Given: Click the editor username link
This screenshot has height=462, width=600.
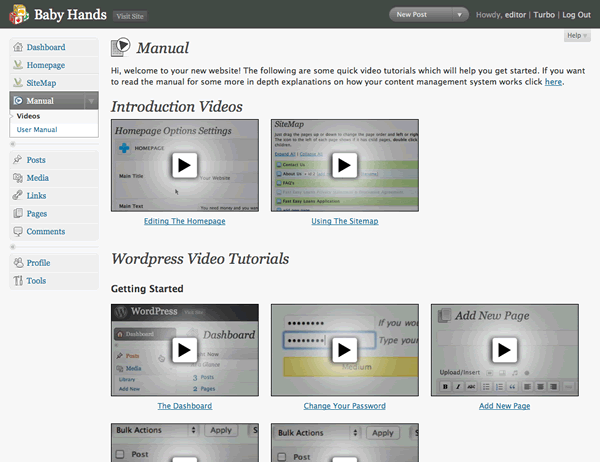Looking at the screenshot, I should tap(515, 15).
